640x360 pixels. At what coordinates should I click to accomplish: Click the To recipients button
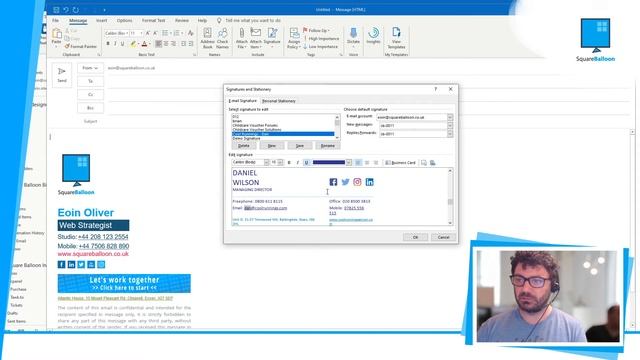(90, 81)
